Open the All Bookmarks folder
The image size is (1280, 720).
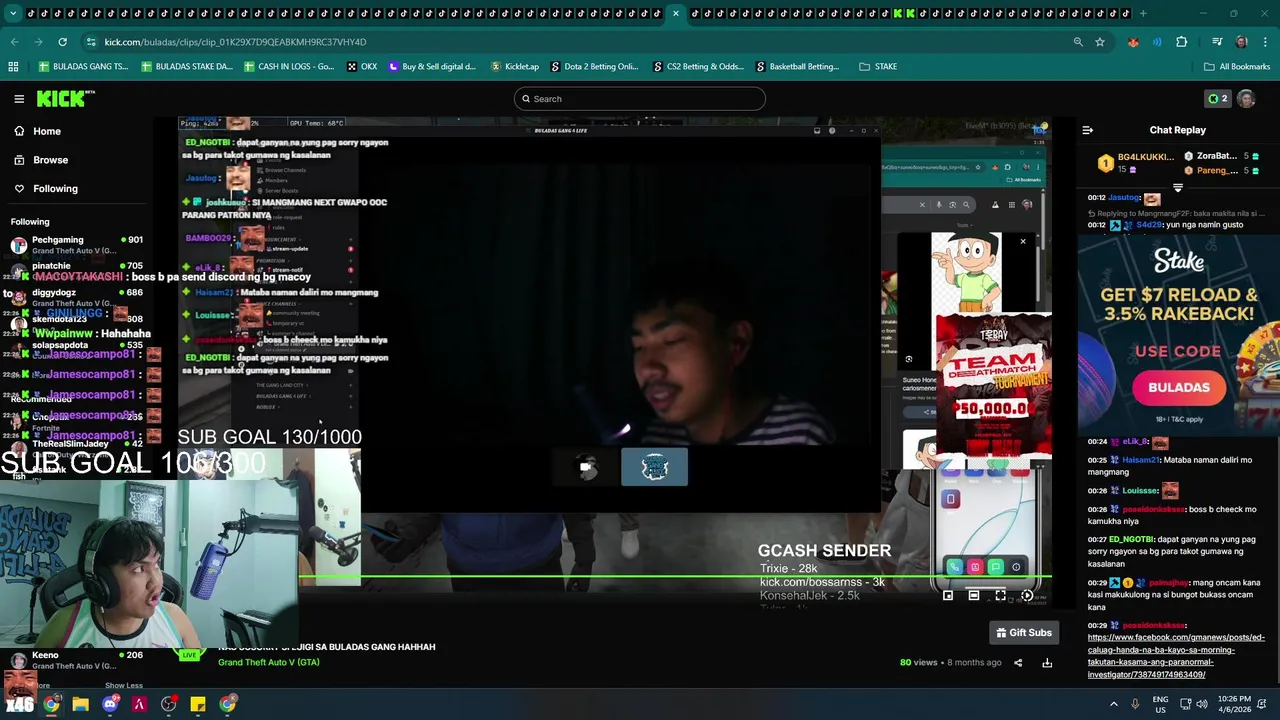tap(1237, 67)
